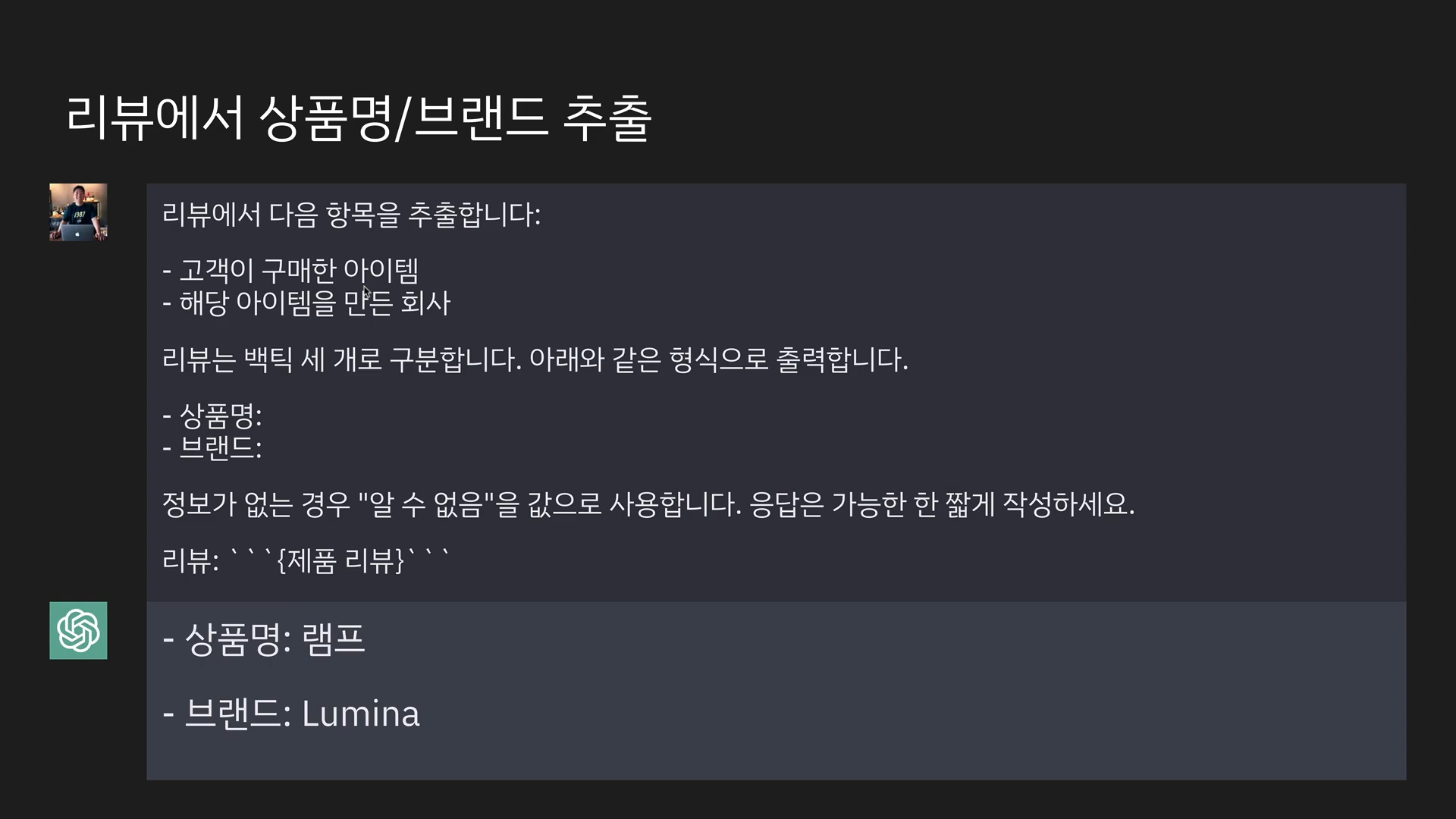Viewport: 1456px width, 819px height.
Task: Click the slide title 리뷰에서 상품명/브랜드 추출
Action: point(359,118)
